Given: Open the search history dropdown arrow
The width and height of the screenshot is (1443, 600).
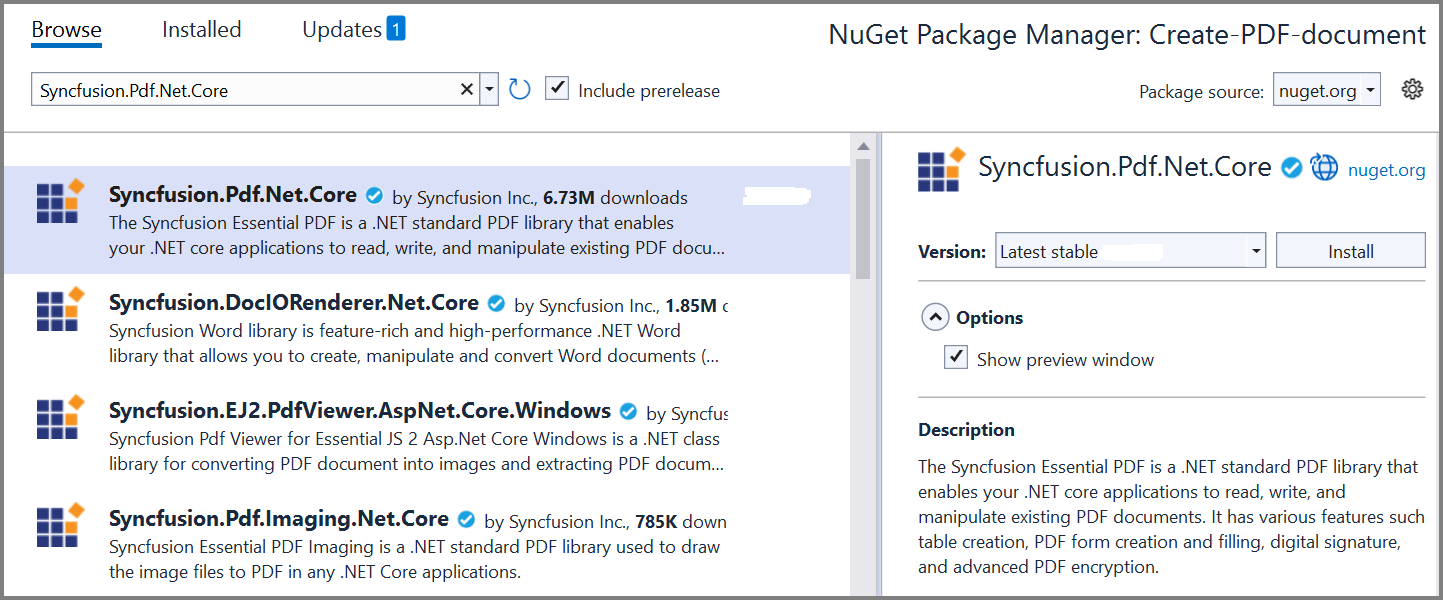Looking at the screenshot, I should (489, 90).
